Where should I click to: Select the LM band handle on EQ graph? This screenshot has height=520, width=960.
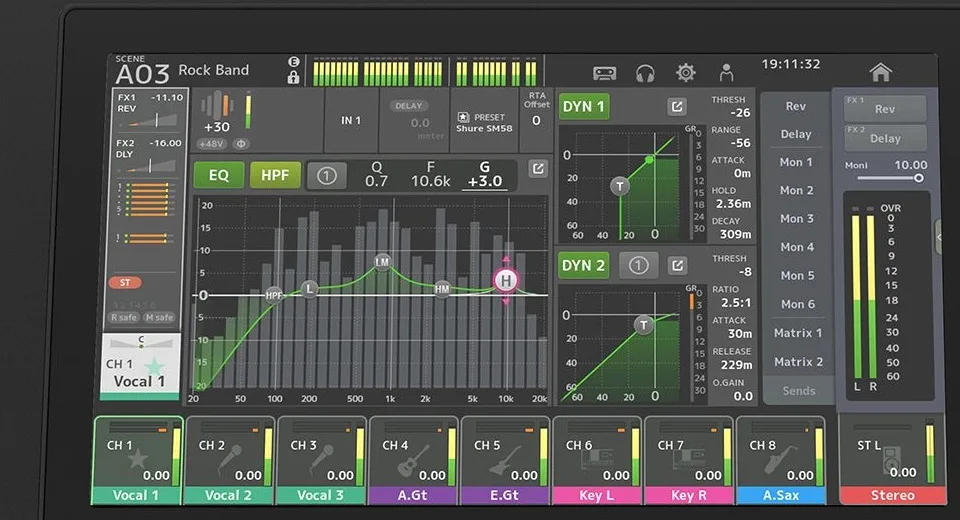click(382, 262)
